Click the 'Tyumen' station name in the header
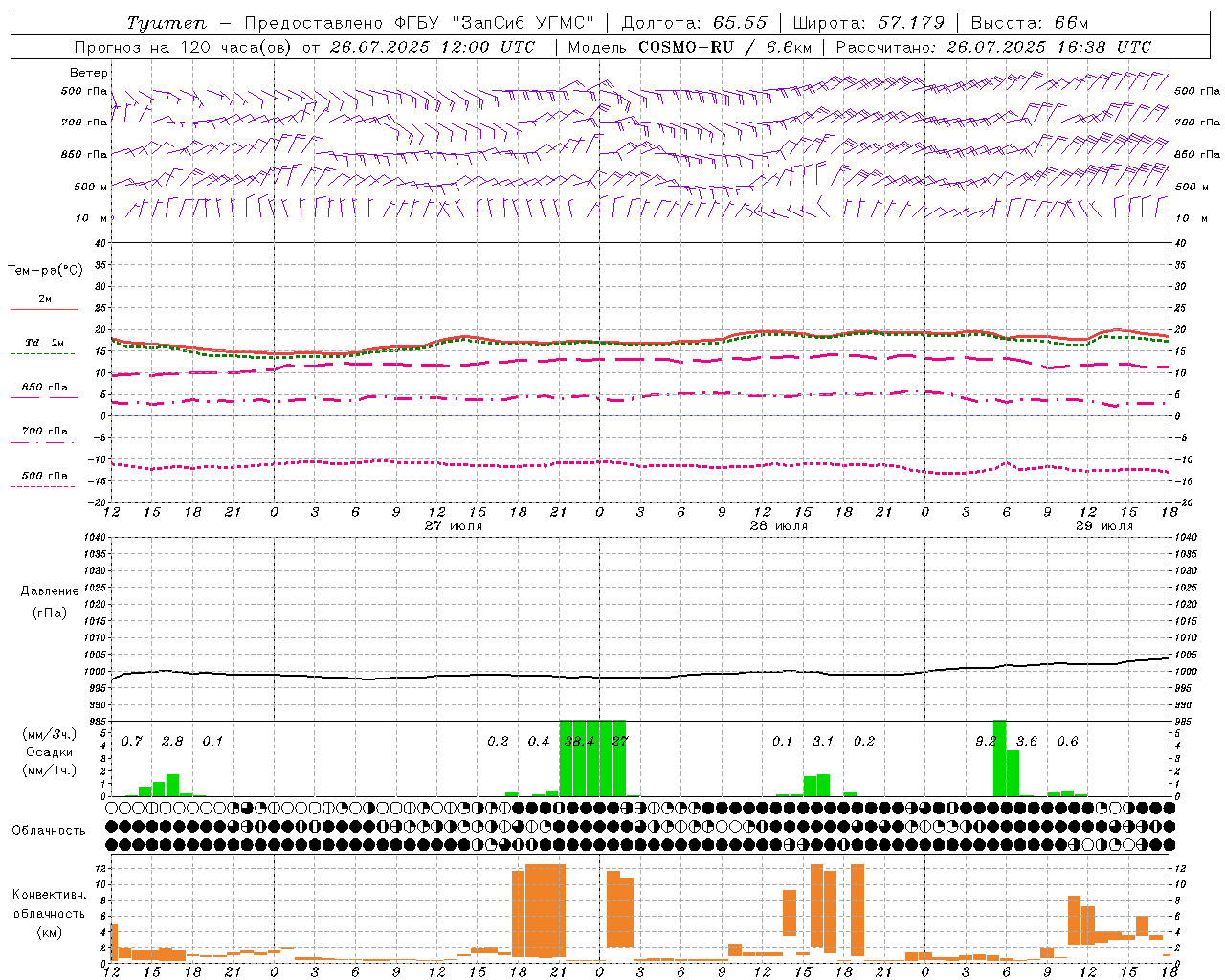1225x980 pixels. (167, 23)
